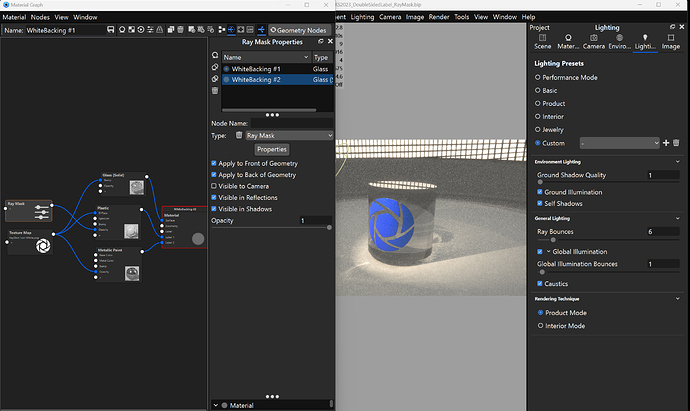Viewport: 690px width, 411px height.
Task: Select the Glass (Solid) node thumbnail
Action: [x=137, y=187]
